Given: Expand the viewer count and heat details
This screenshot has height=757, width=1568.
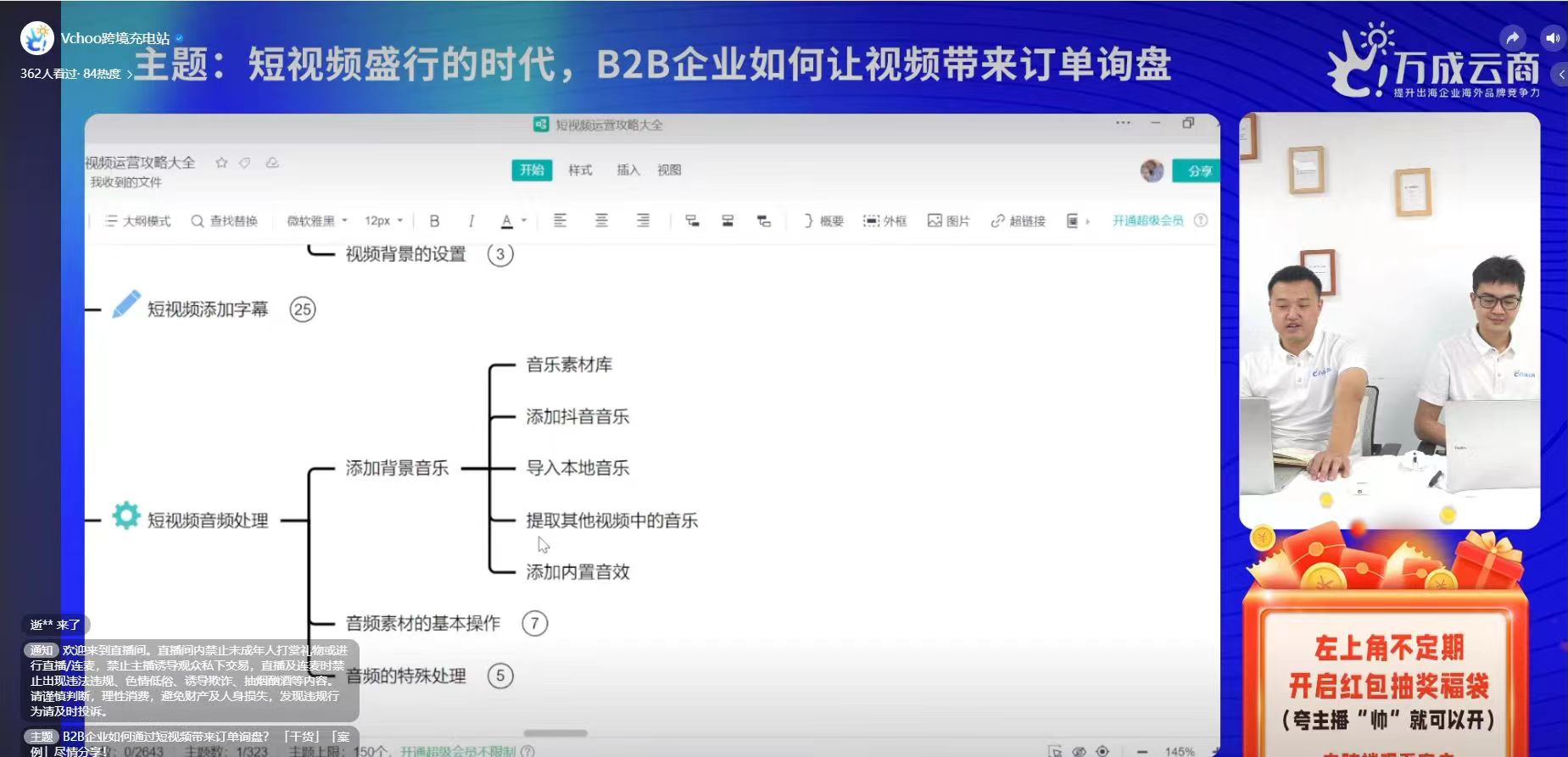Looking at the screenshot, I should pyautogui.click(x=76, y=74).
